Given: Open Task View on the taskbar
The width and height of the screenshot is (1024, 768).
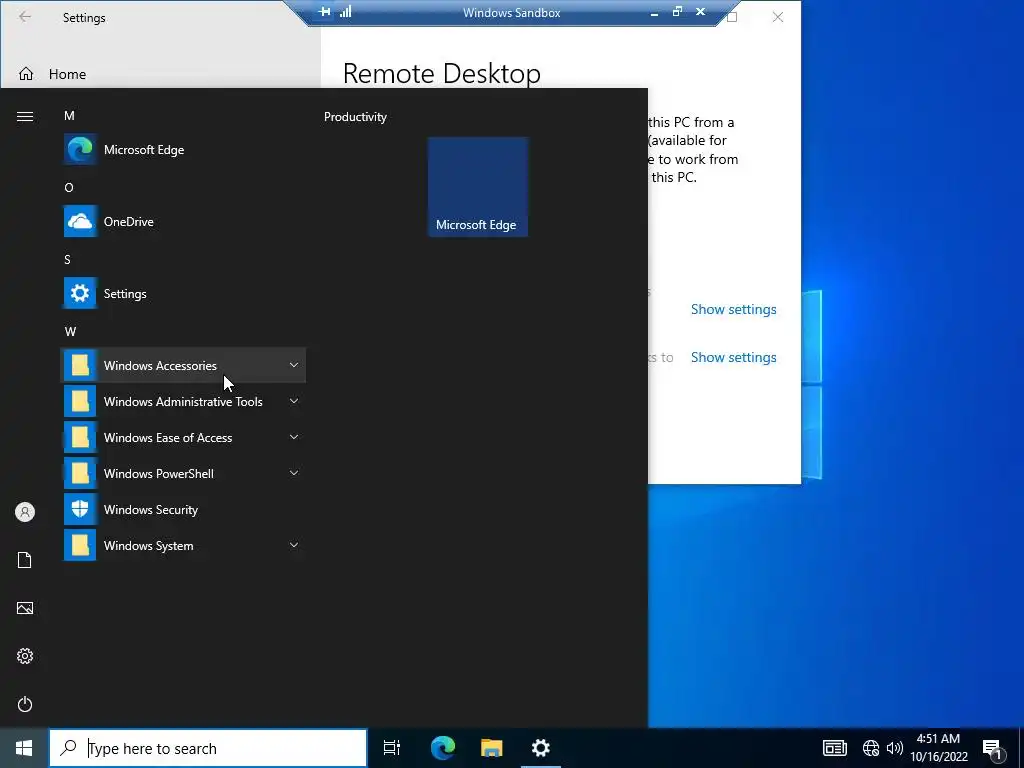Looking at the screenshot, I should pos(392,748).
